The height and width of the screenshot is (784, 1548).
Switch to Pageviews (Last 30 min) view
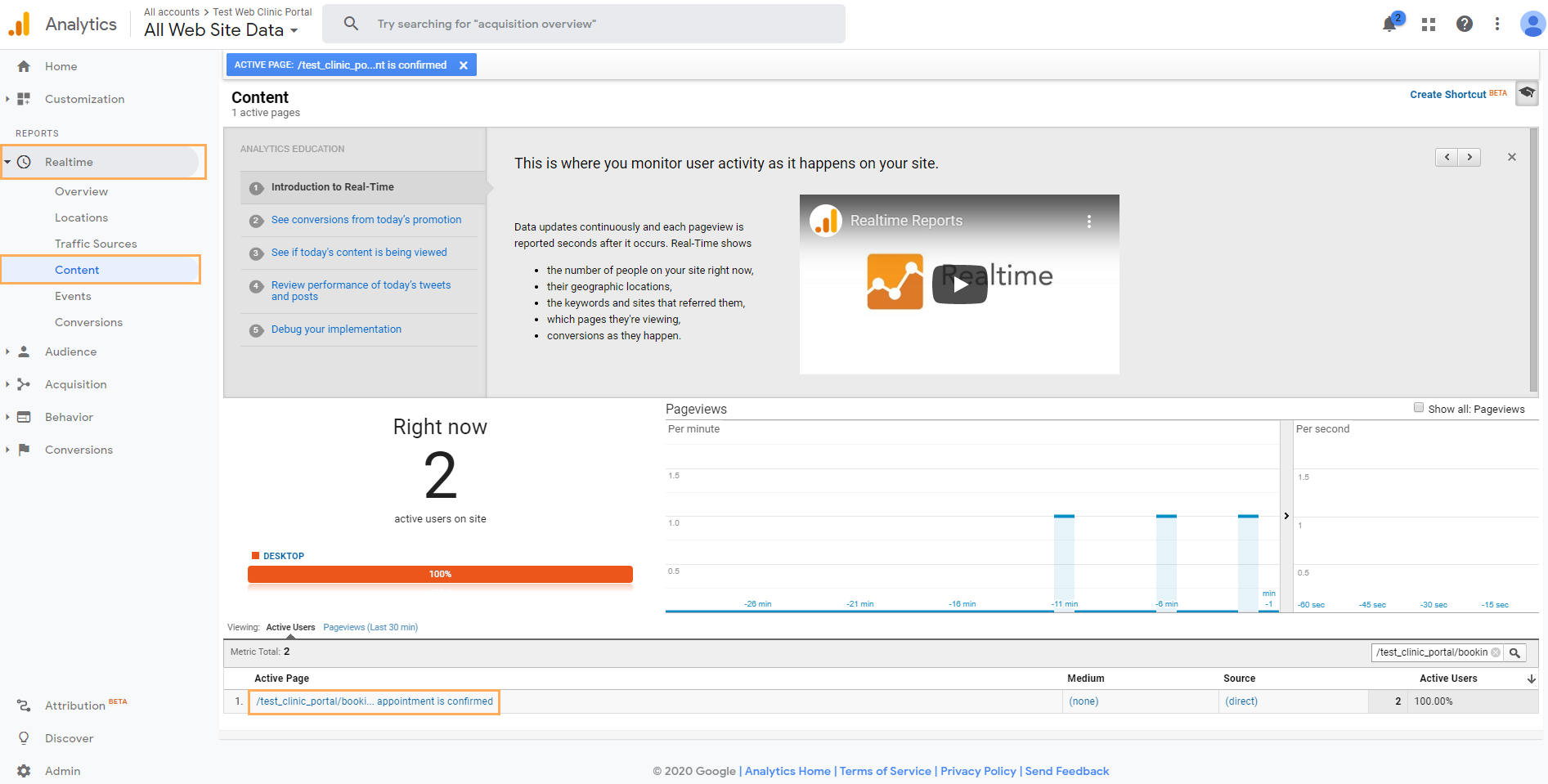tap(370, 627)
